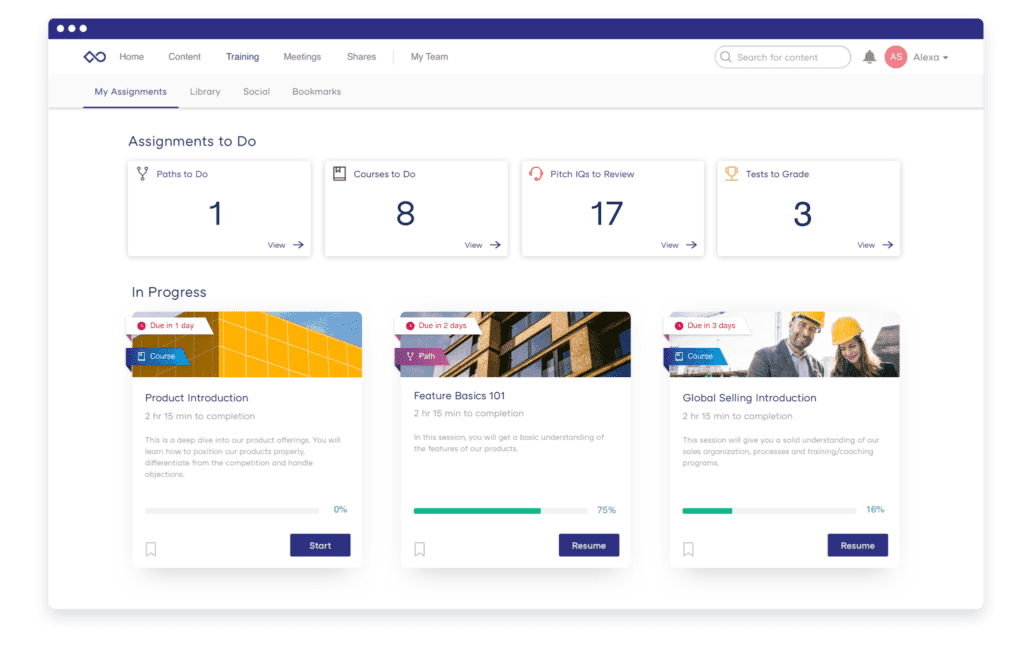Click into the Search for content field
Image resolution: width=1024 pixels, height=659 pixels.
click(x=790, y=57)
